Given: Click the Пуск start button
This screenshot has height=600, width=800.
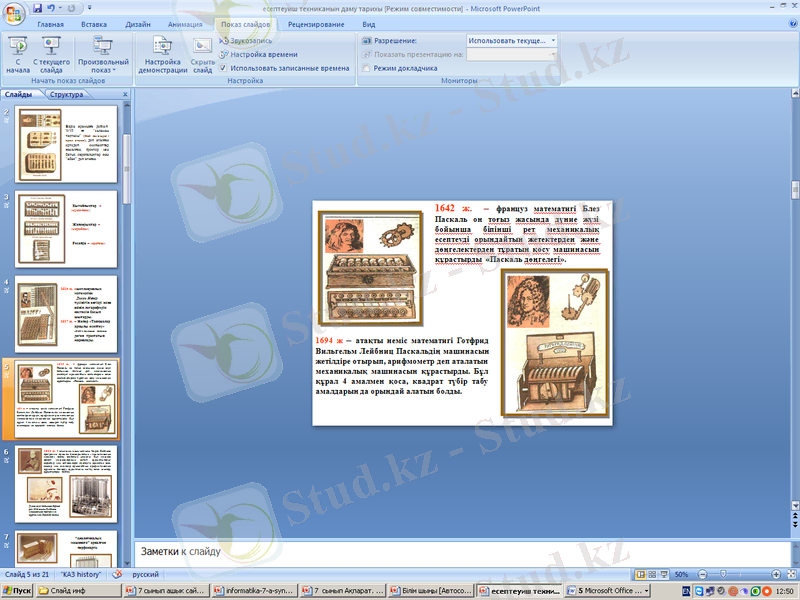Looking at the screenshot, I should pos(19,591).
